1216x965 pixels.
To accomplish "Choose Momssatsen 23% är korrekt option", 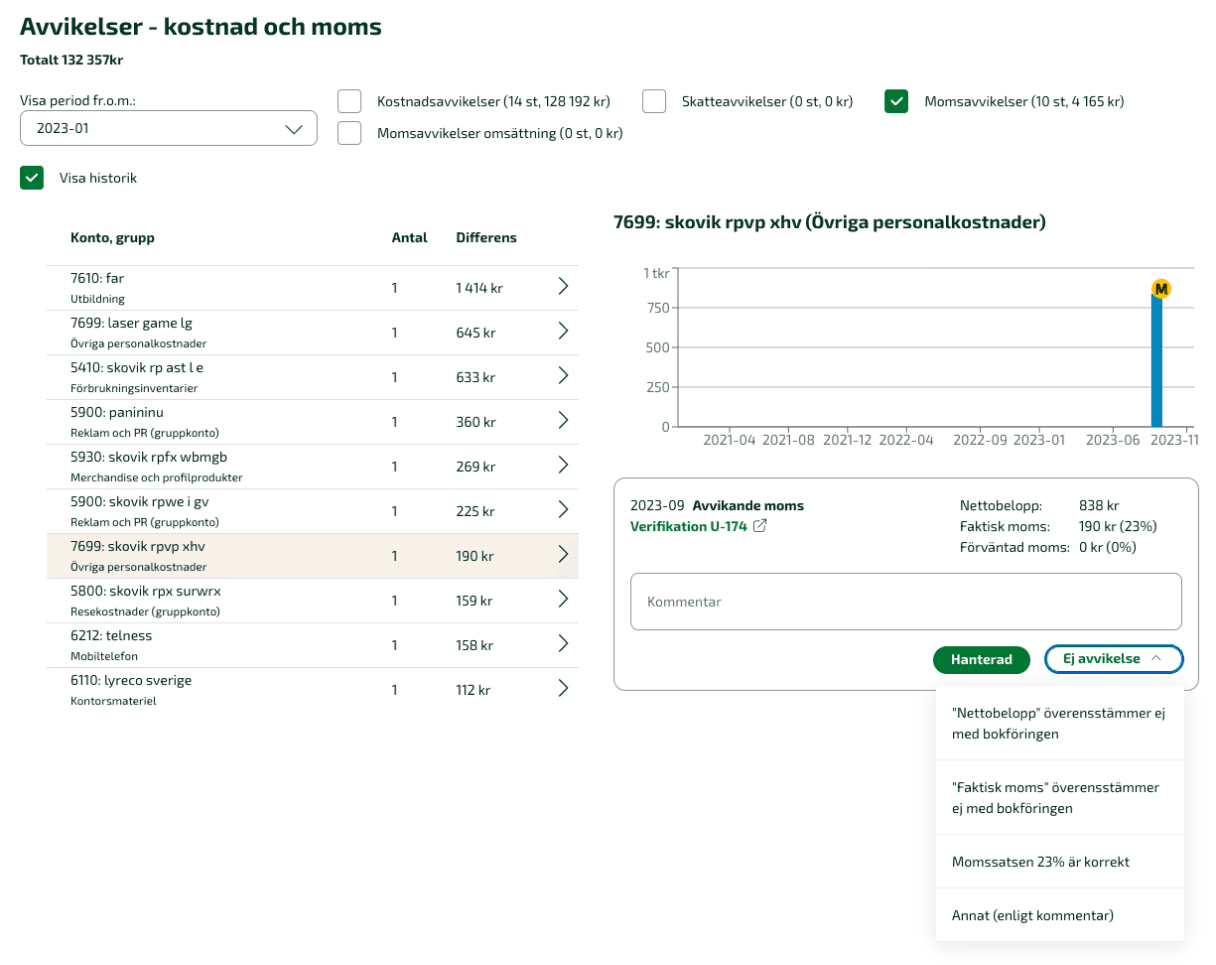I will point(1060,861).
